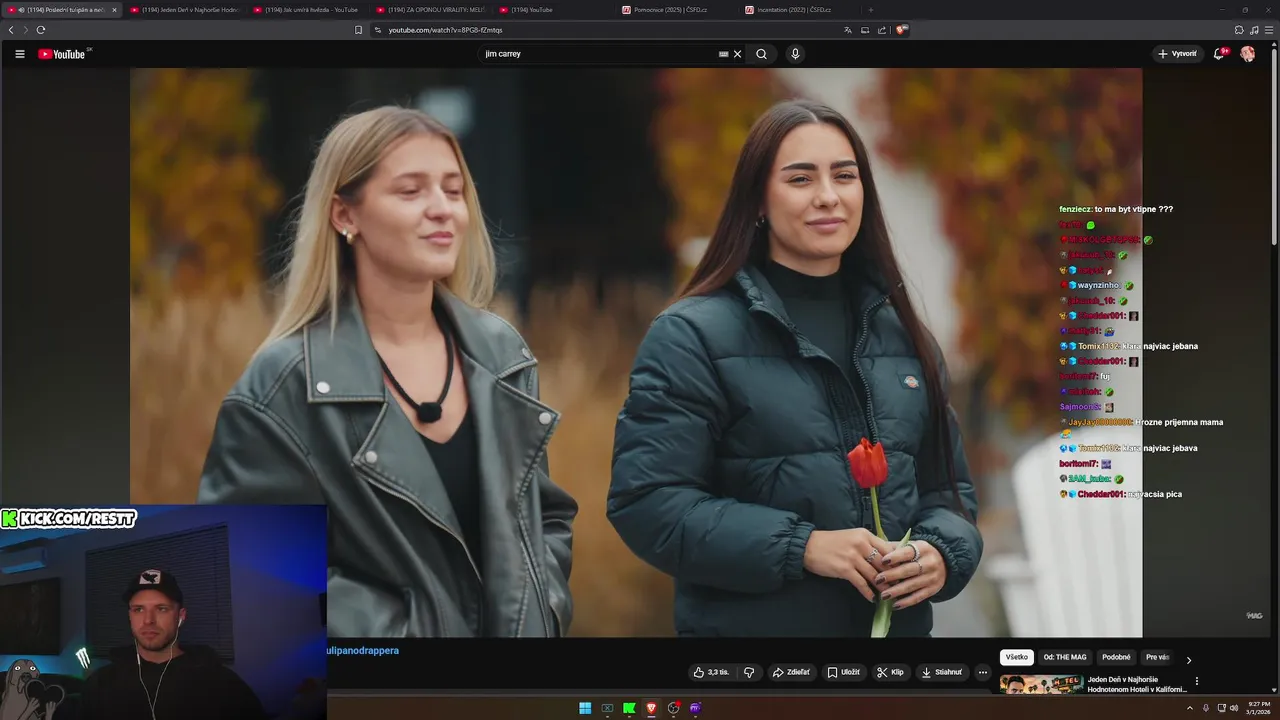Open media control music note icon
This screenshot has height=720, width=1280.
click(x=1254, y=30)
